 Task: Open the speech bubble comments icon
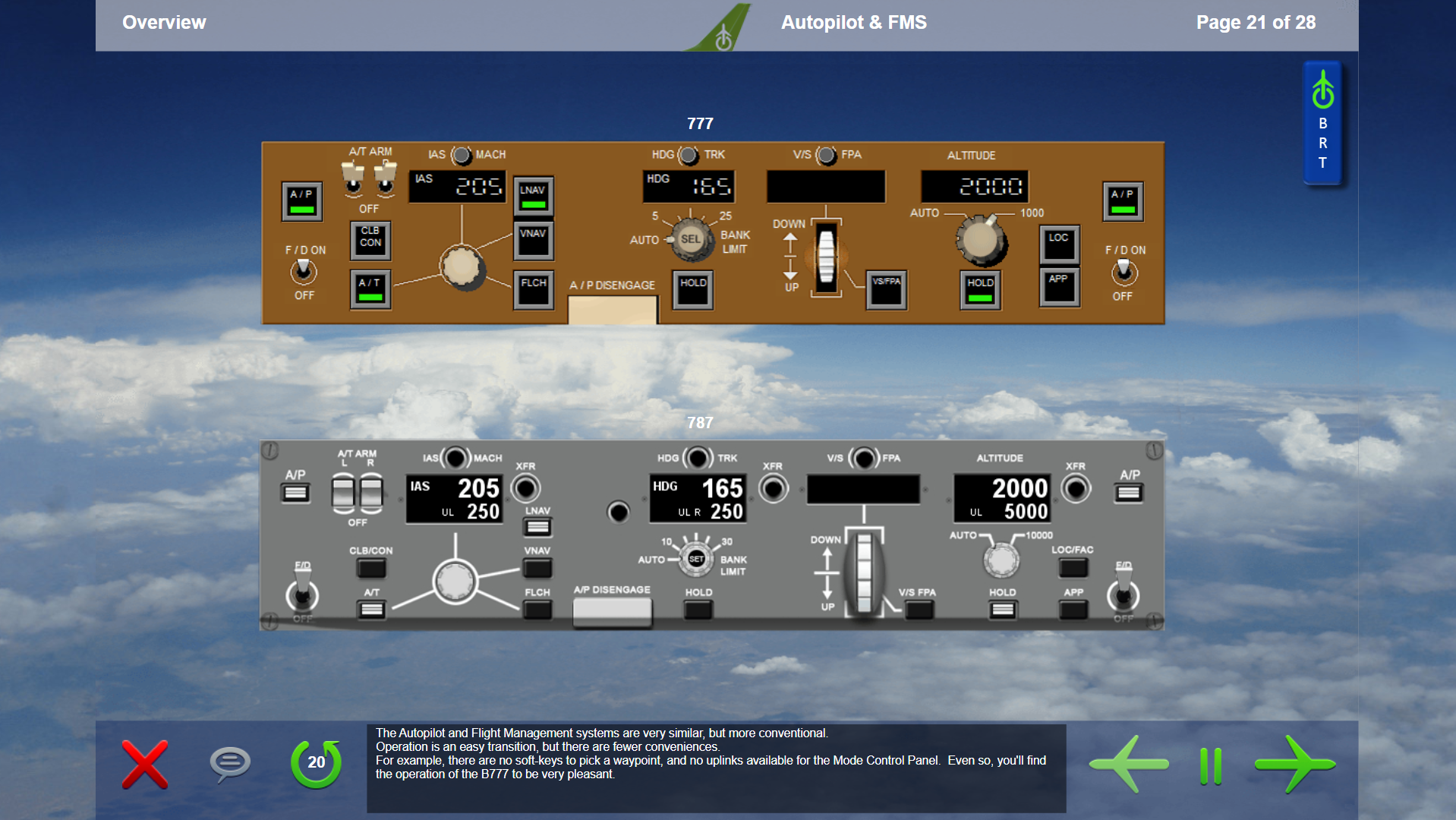click(x=230, y=764)
